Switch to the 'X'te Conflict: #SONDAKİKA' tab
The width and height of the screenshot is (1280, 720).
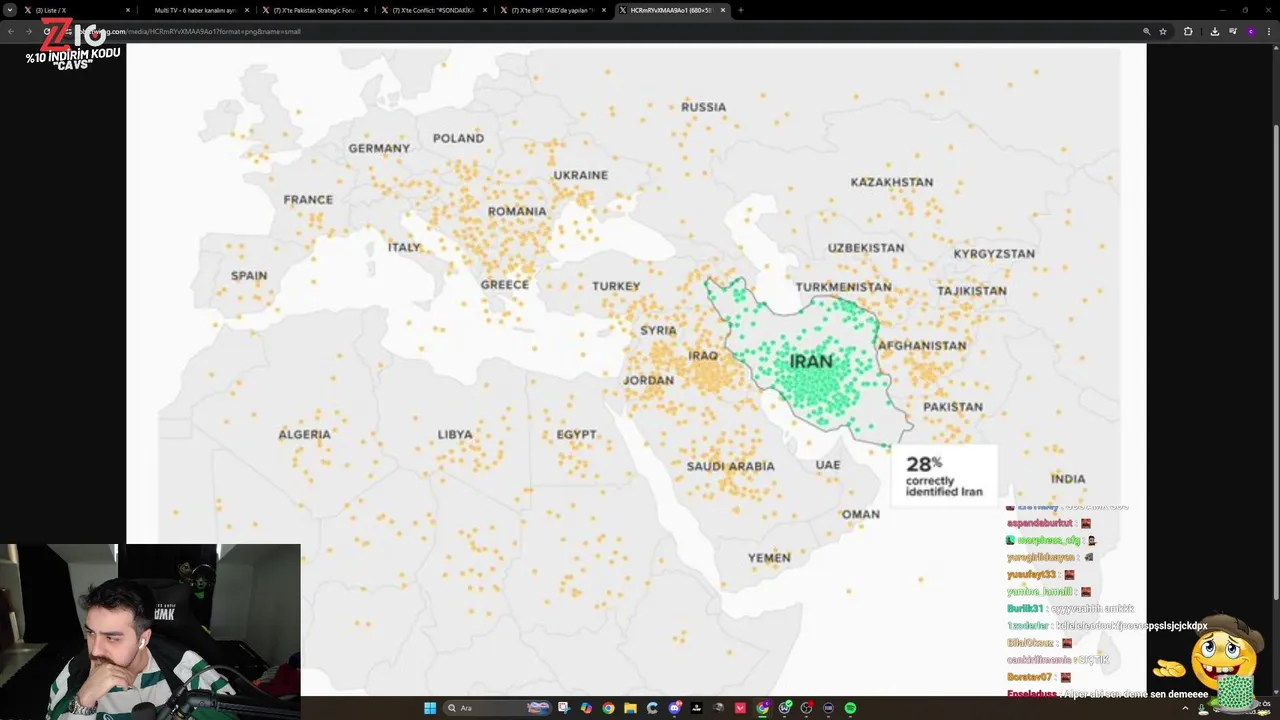click(x=432, y=10)
